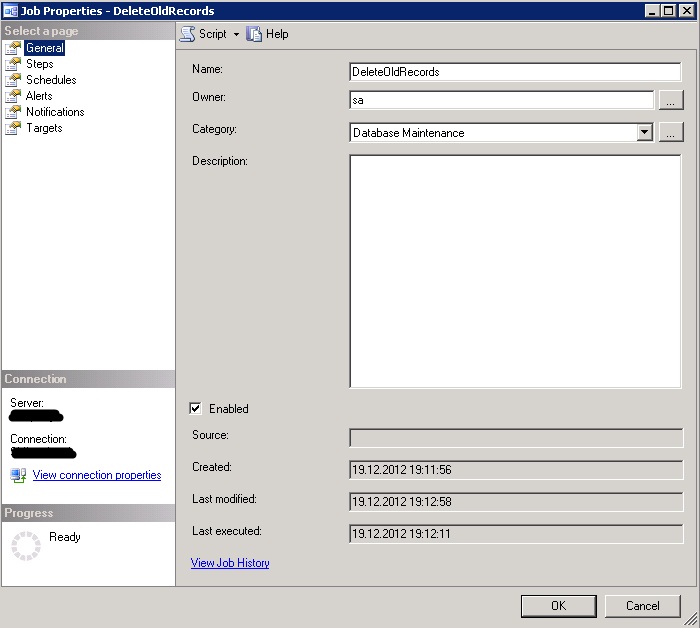700x628 pixels.
Task: Open Help from the toolbar
Action: point(267,34)
